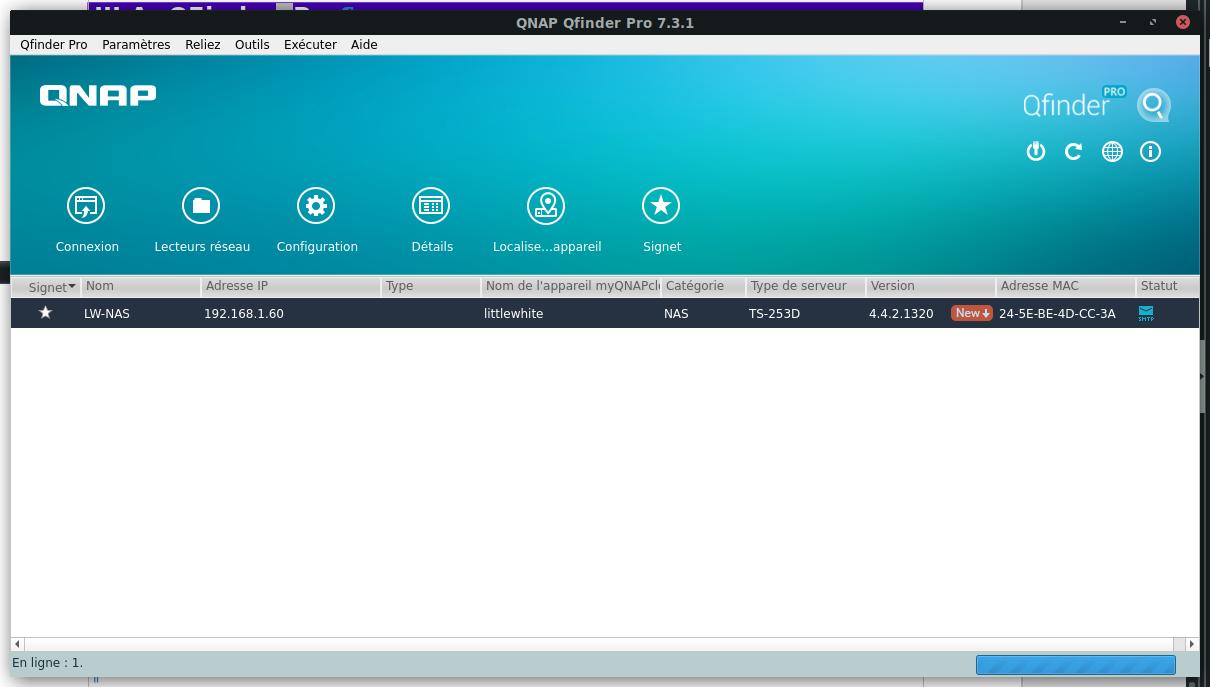Open the Paramètres menu
This screenshot has height=687, width=1210.
point(136,45)
